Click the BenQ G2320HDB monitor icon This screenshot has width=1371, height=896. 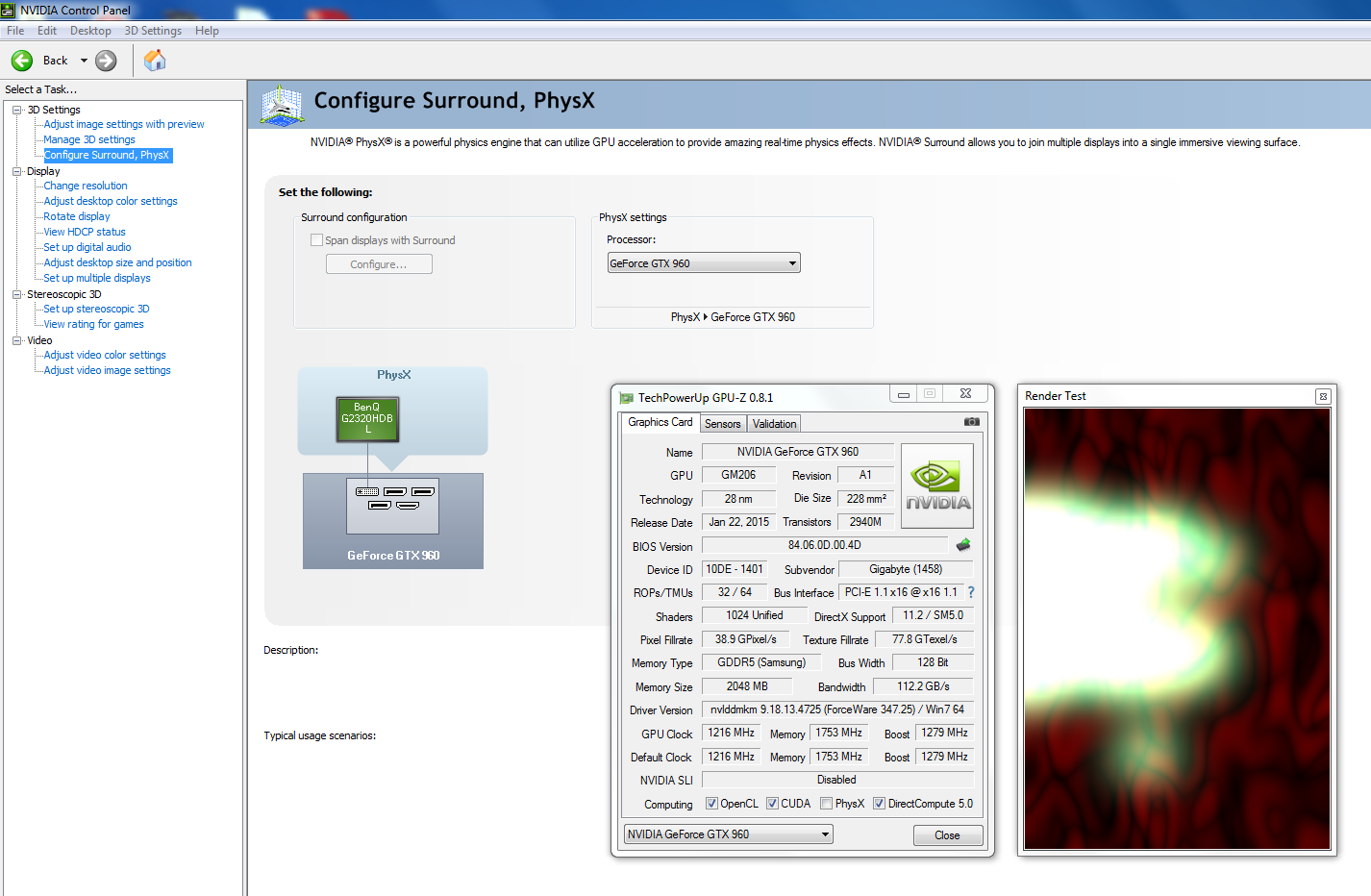(x=367, y=419)
